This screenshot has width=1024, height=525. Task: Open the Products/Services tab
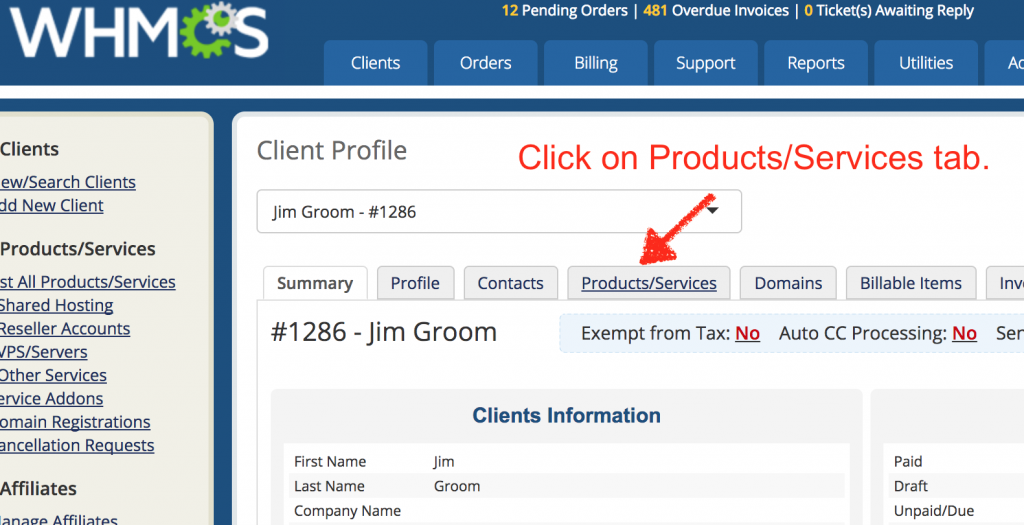648,283
